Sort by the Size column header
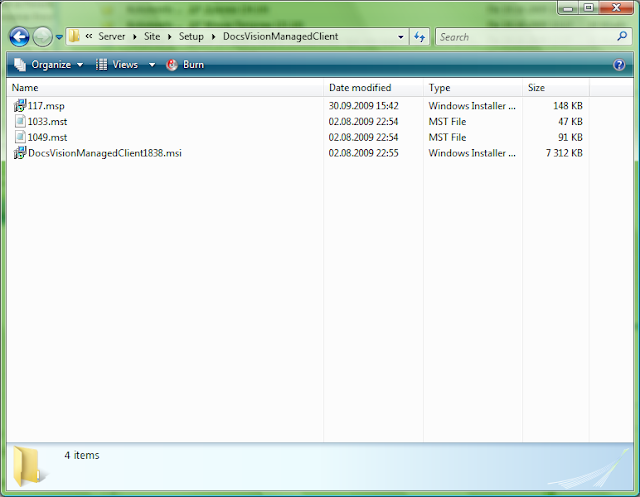The width and height of the screenshot is (640, 497). [x=556, y=88]
